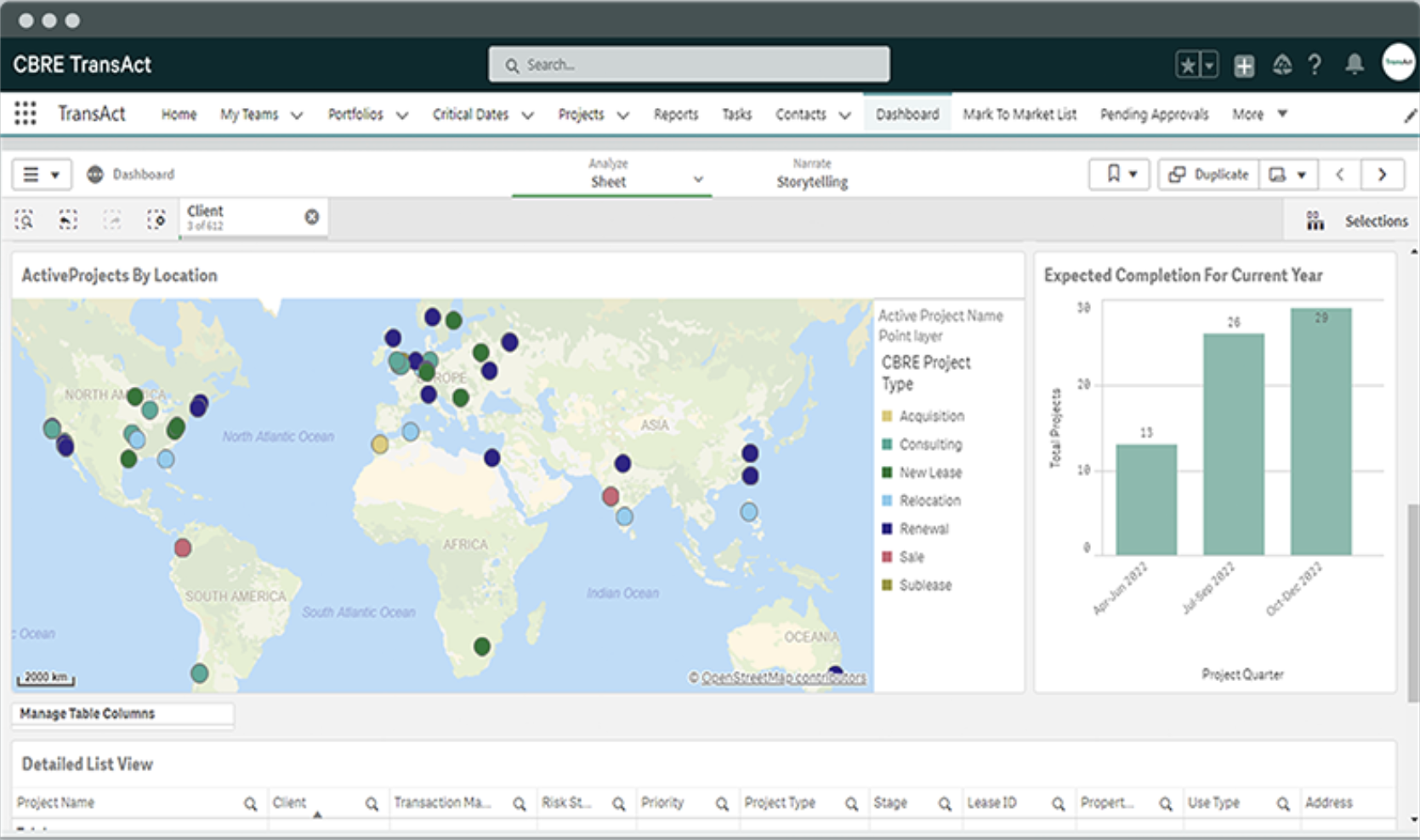The image size is (1420, 840).
Task: Expand the Contacts chevron
Action: [x=844, y=115]
